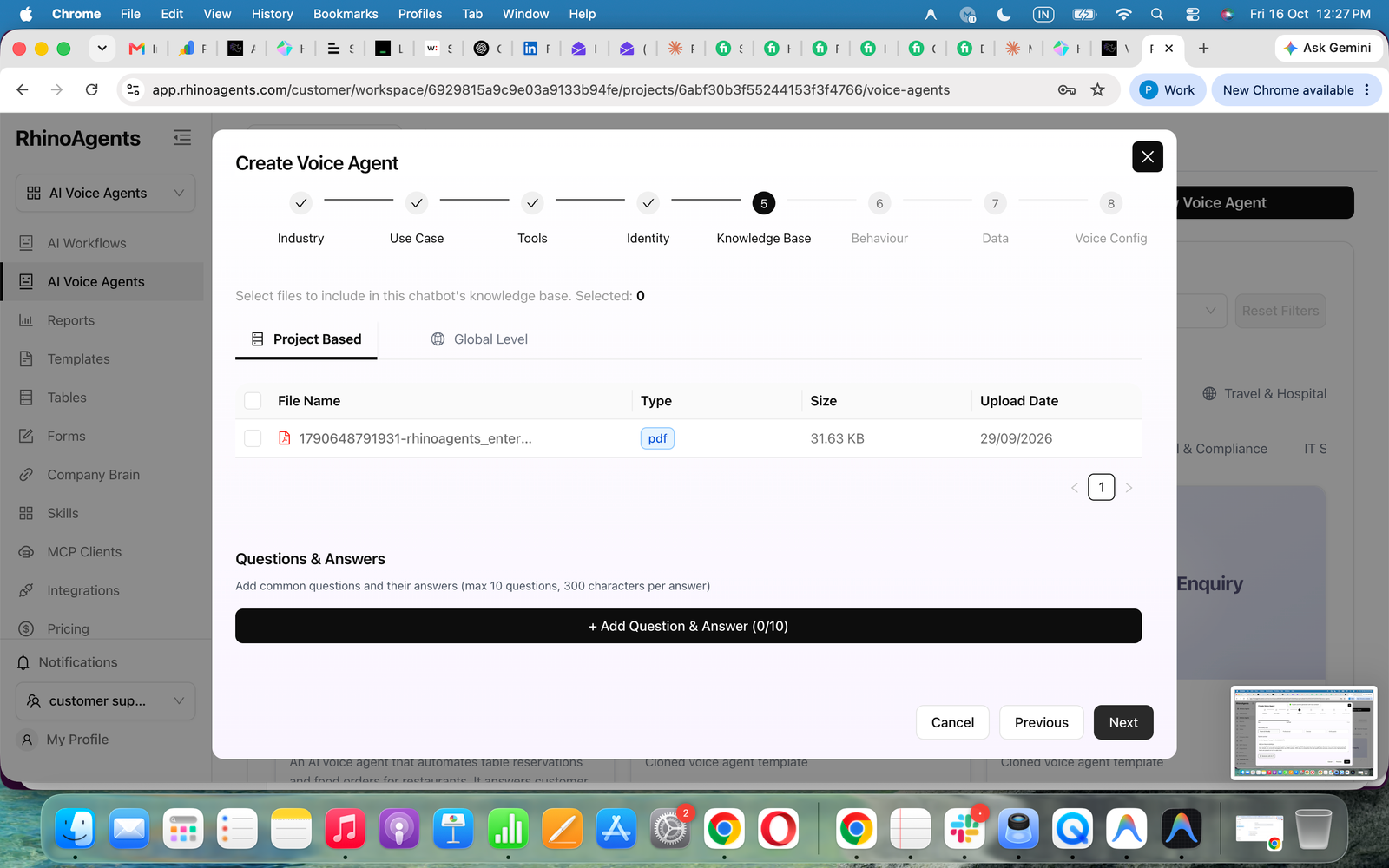Open Tables in the sidebar
The image size is (1389, 868).
point(67,398)
